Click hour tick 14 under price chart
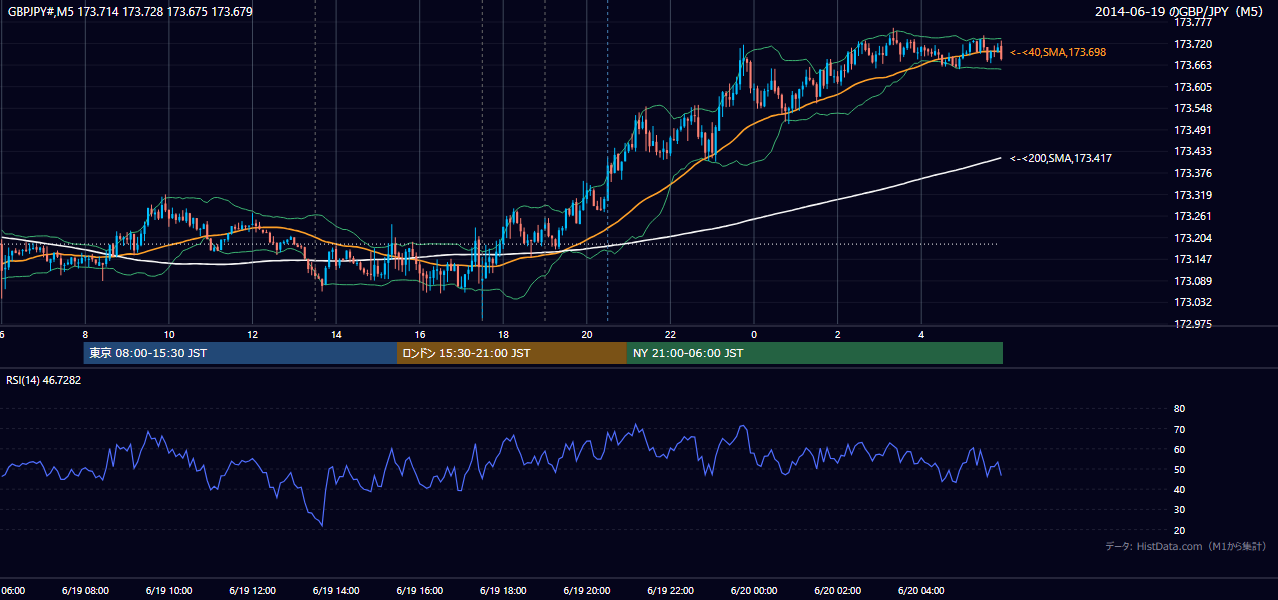This screenshot has width=1278, height=600. [x=336, y=335]
